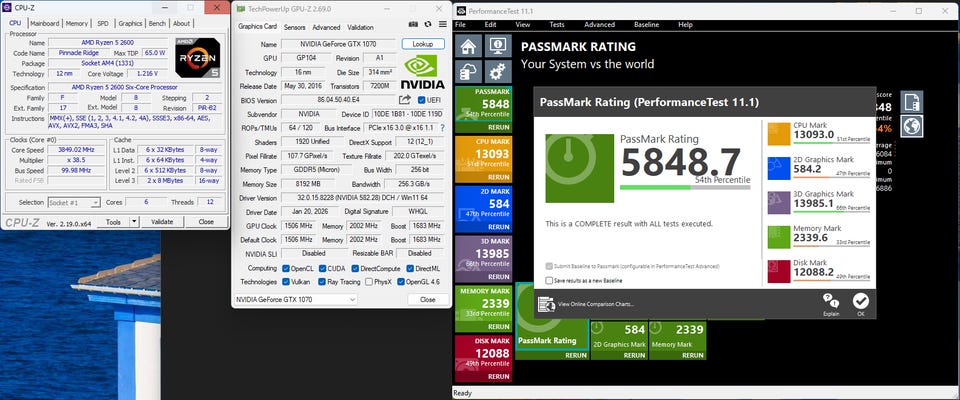Click the PASSMARK 5848 sidebar tile
Viewport: 960px width, 400px height.
tap(484, 109)
